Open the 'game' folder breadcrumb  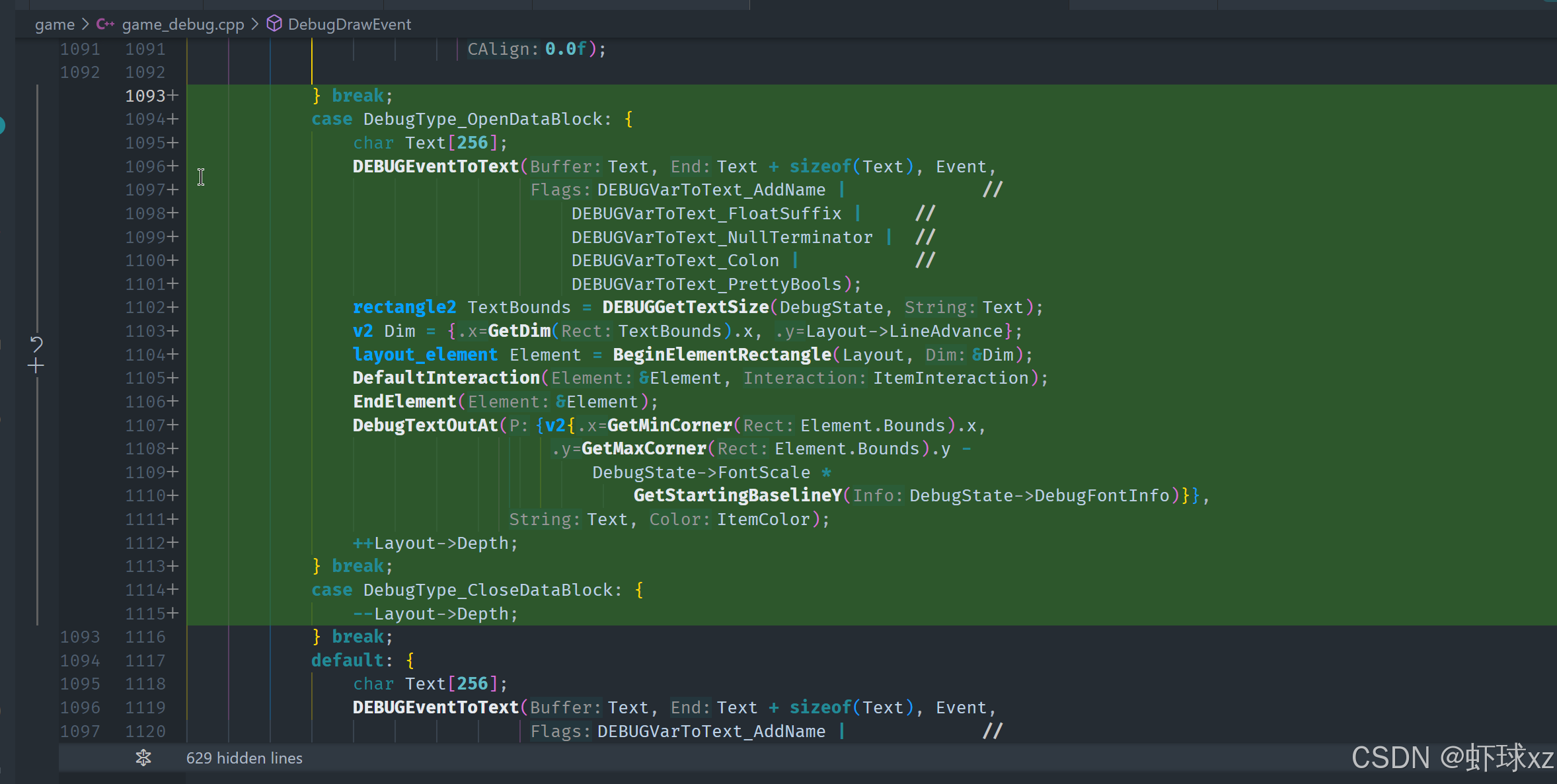54,24
